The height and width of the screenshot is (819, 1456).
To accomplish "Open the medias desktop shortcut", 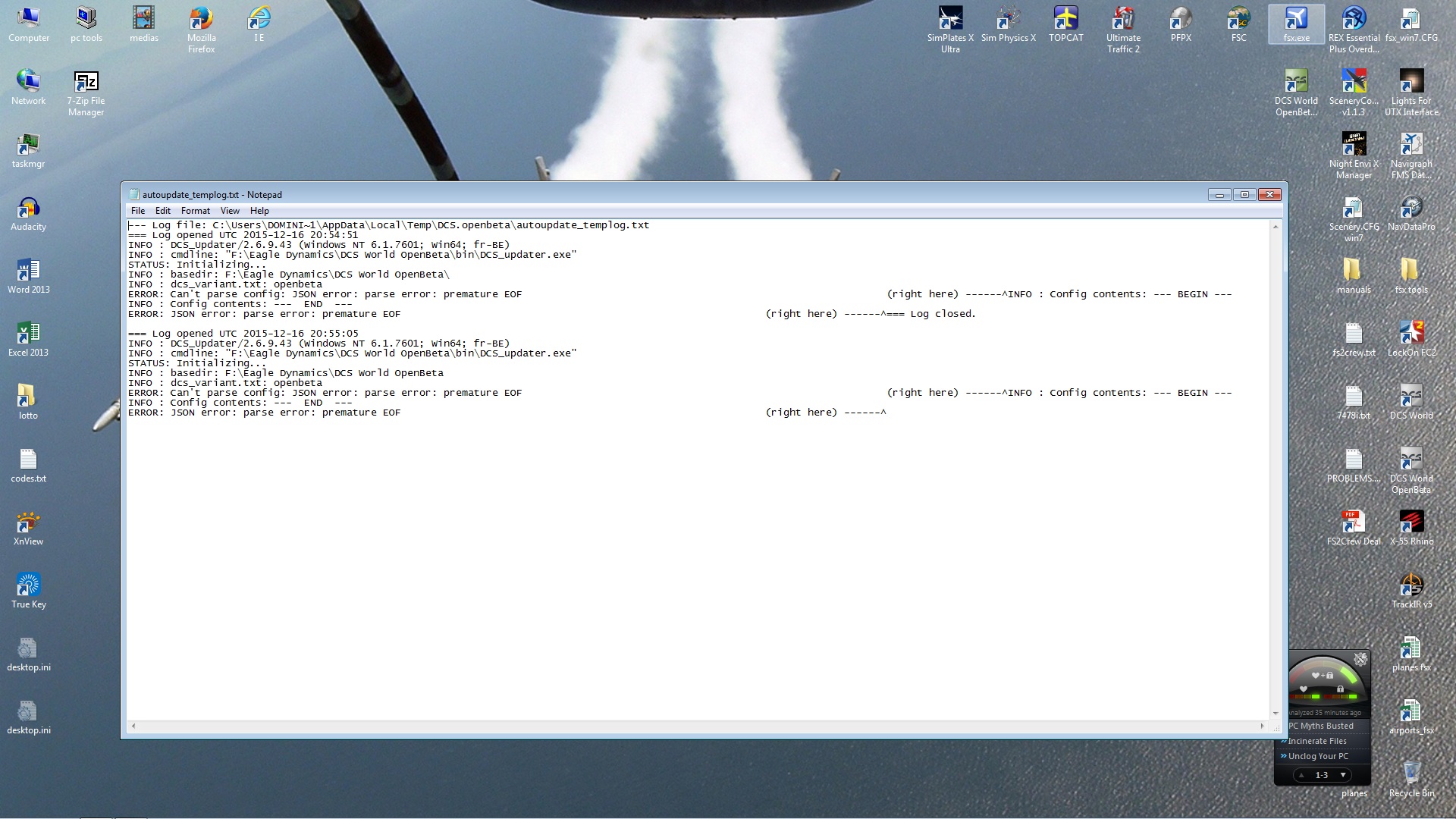I will [143, 24].
